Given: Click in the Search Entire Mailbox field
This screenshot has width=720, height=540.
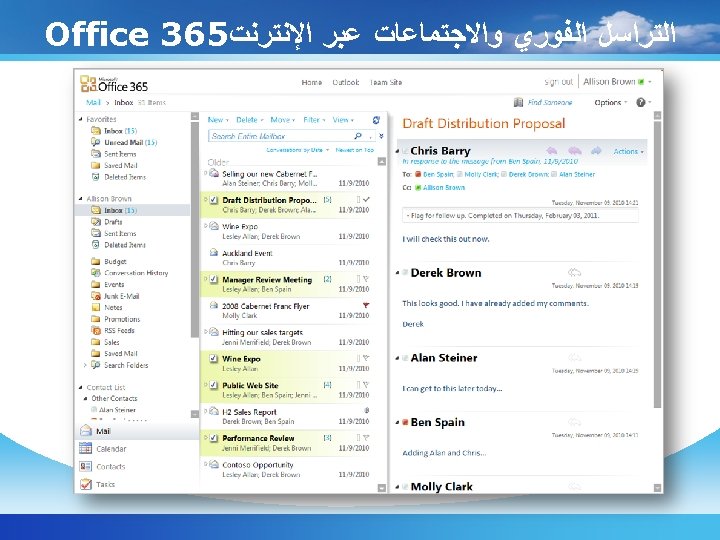Looking at the screenshot, I should [x=280, y=136].
